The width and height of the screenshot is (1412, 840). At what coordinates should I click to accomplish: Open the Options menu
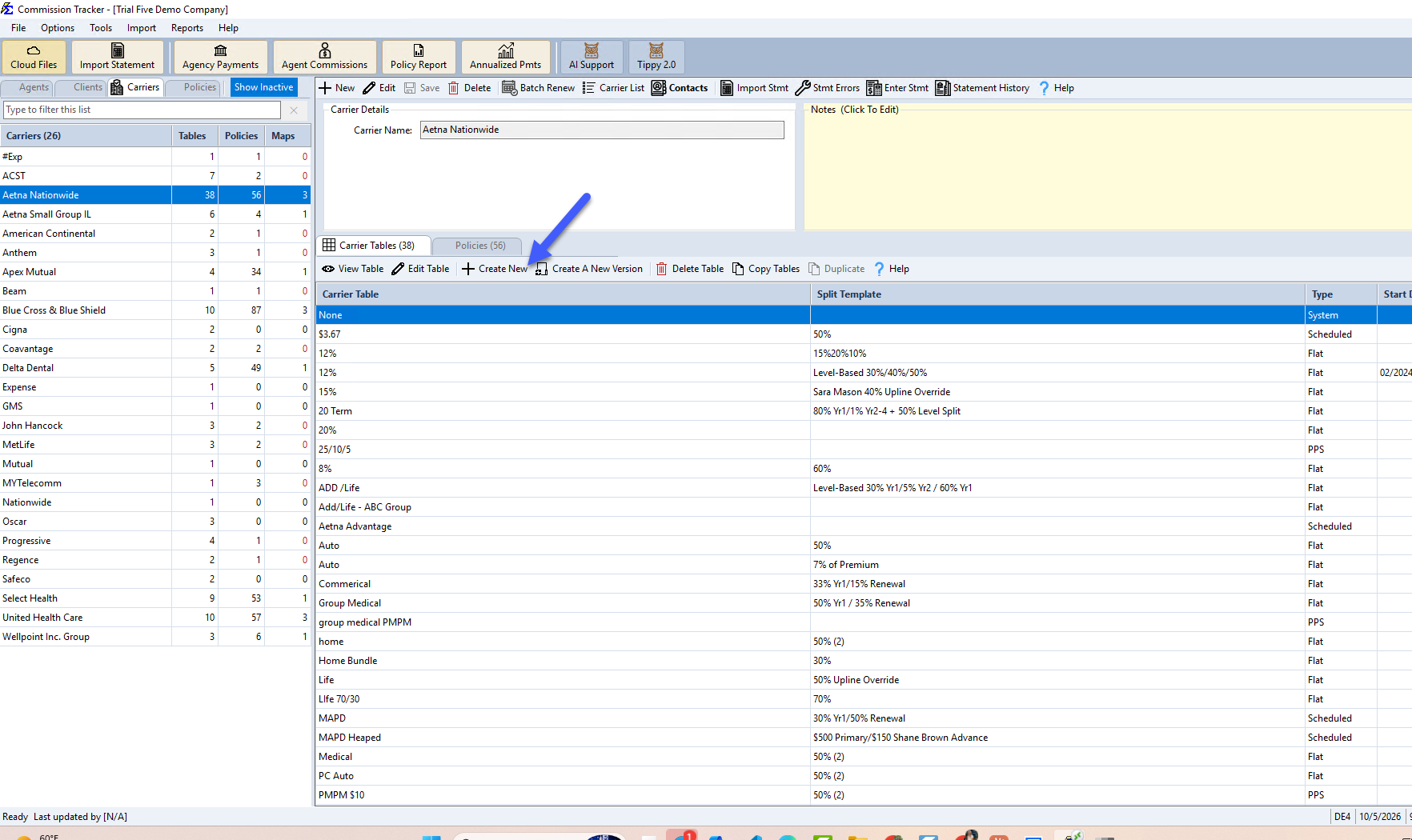point(58,28)
